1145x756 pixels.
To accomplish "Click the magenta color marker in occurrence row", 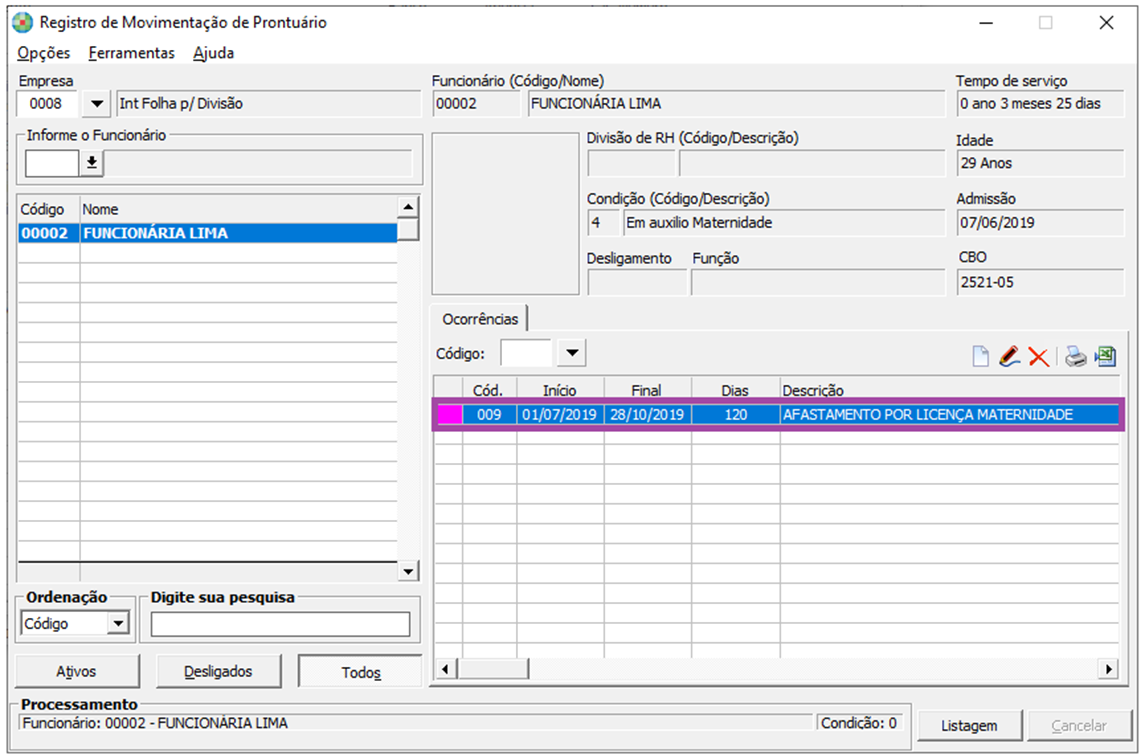I will [x=449, y=414].
